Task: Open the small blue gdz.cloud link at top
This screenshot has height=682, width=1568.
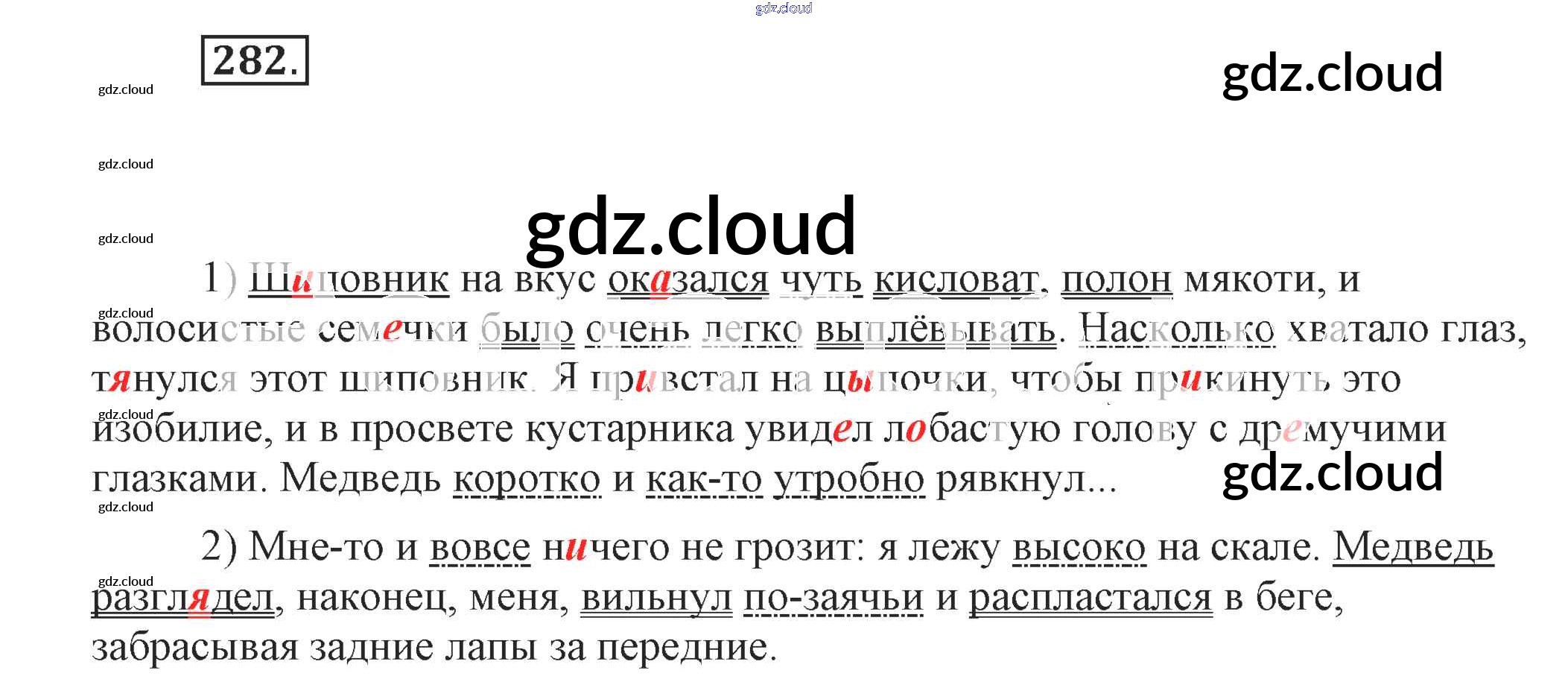Action: click(x=783, y=8)
